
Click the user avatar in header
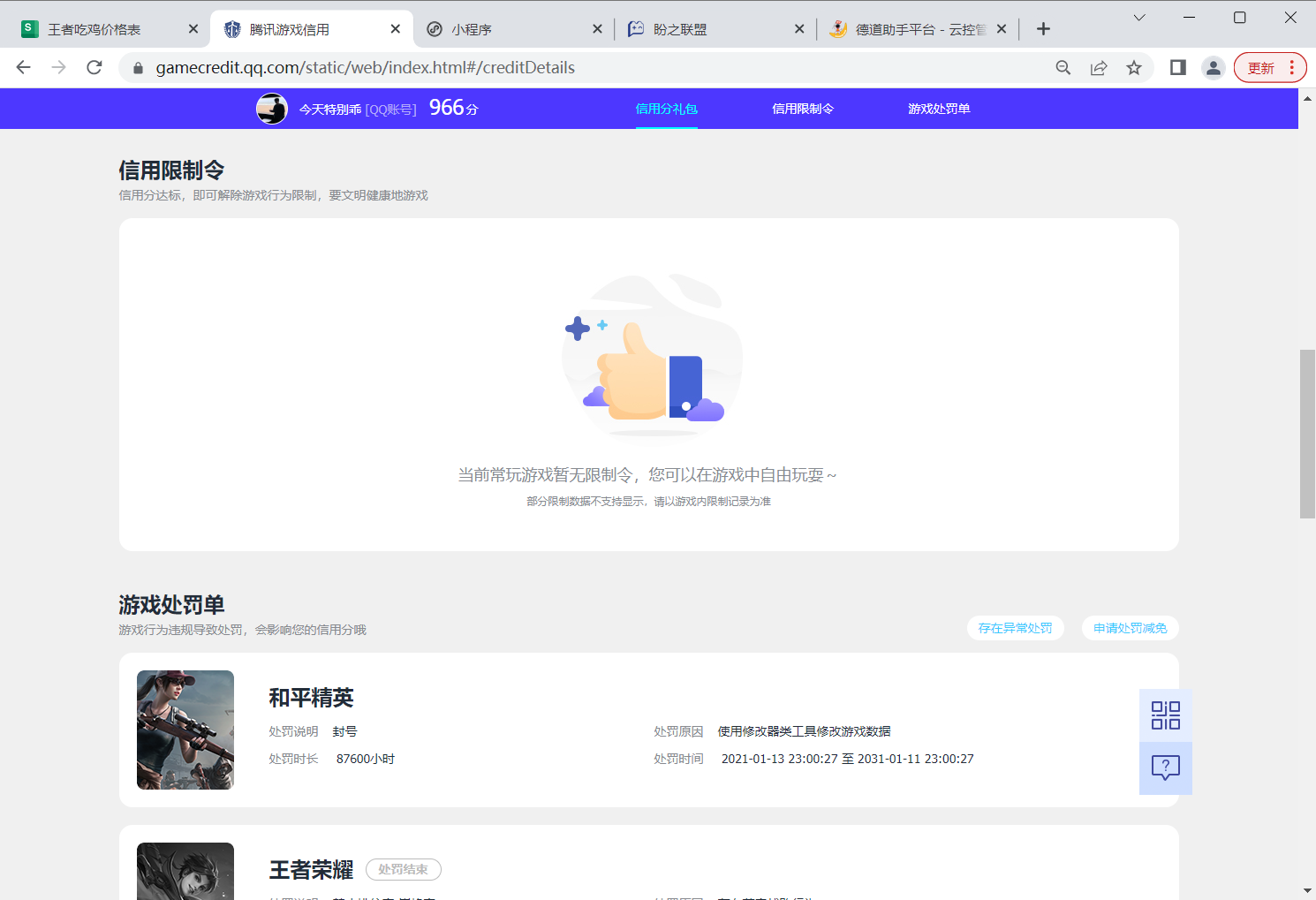(272, 109)
